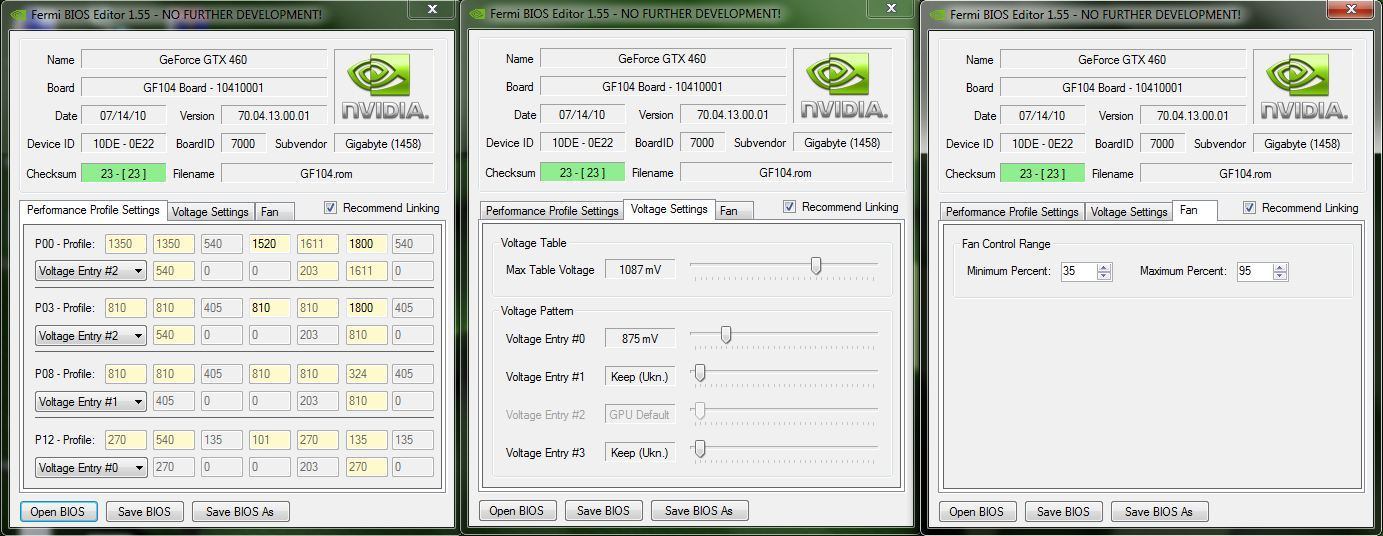
Task: Click the NVIDIA logo in the left window
Action: [x=384, y=86]
